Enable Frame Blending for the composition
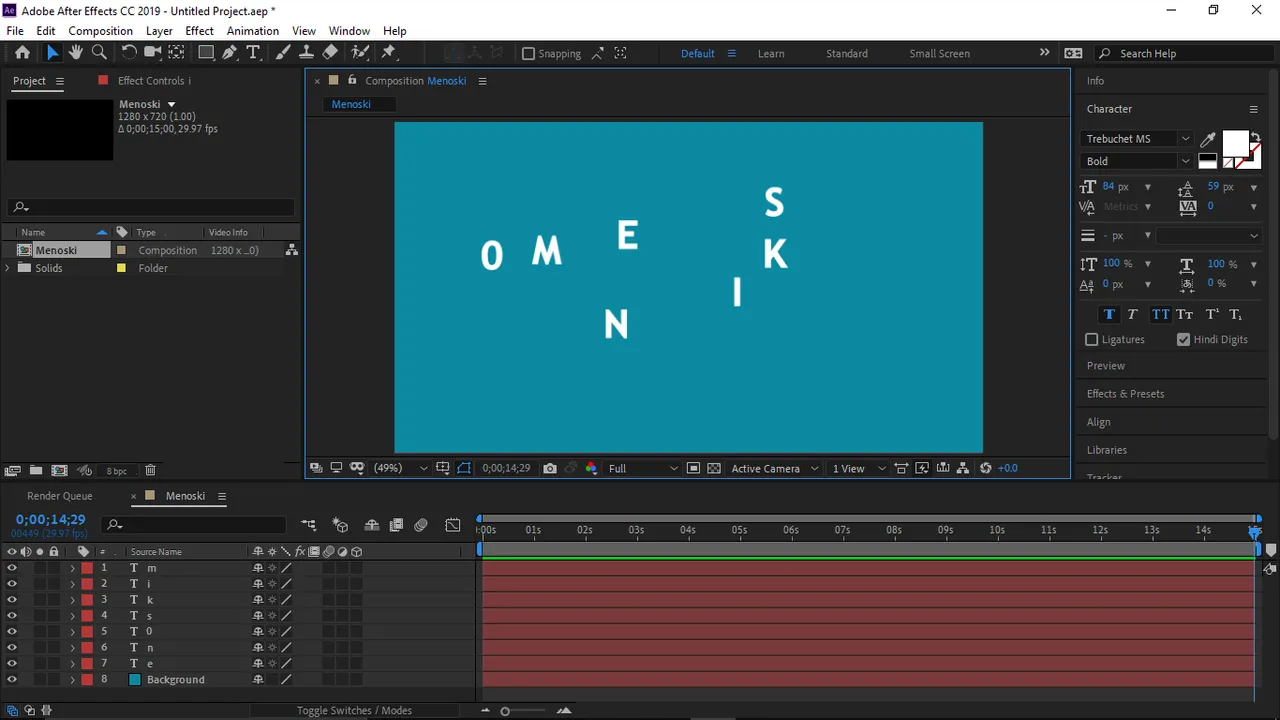 click(x=396, y=525)
